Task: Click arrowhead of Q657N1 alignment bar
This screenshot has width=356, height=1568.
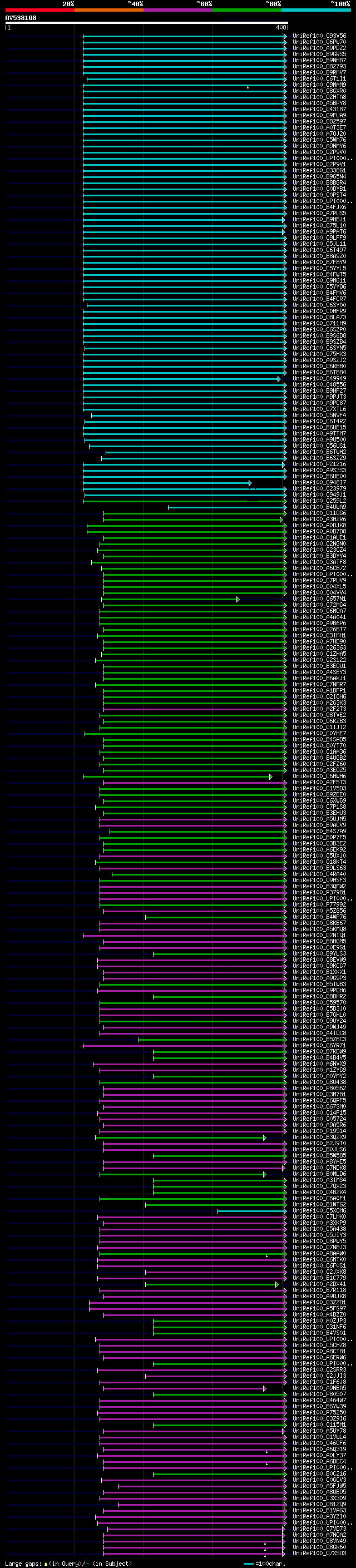Action: [238, 599]
